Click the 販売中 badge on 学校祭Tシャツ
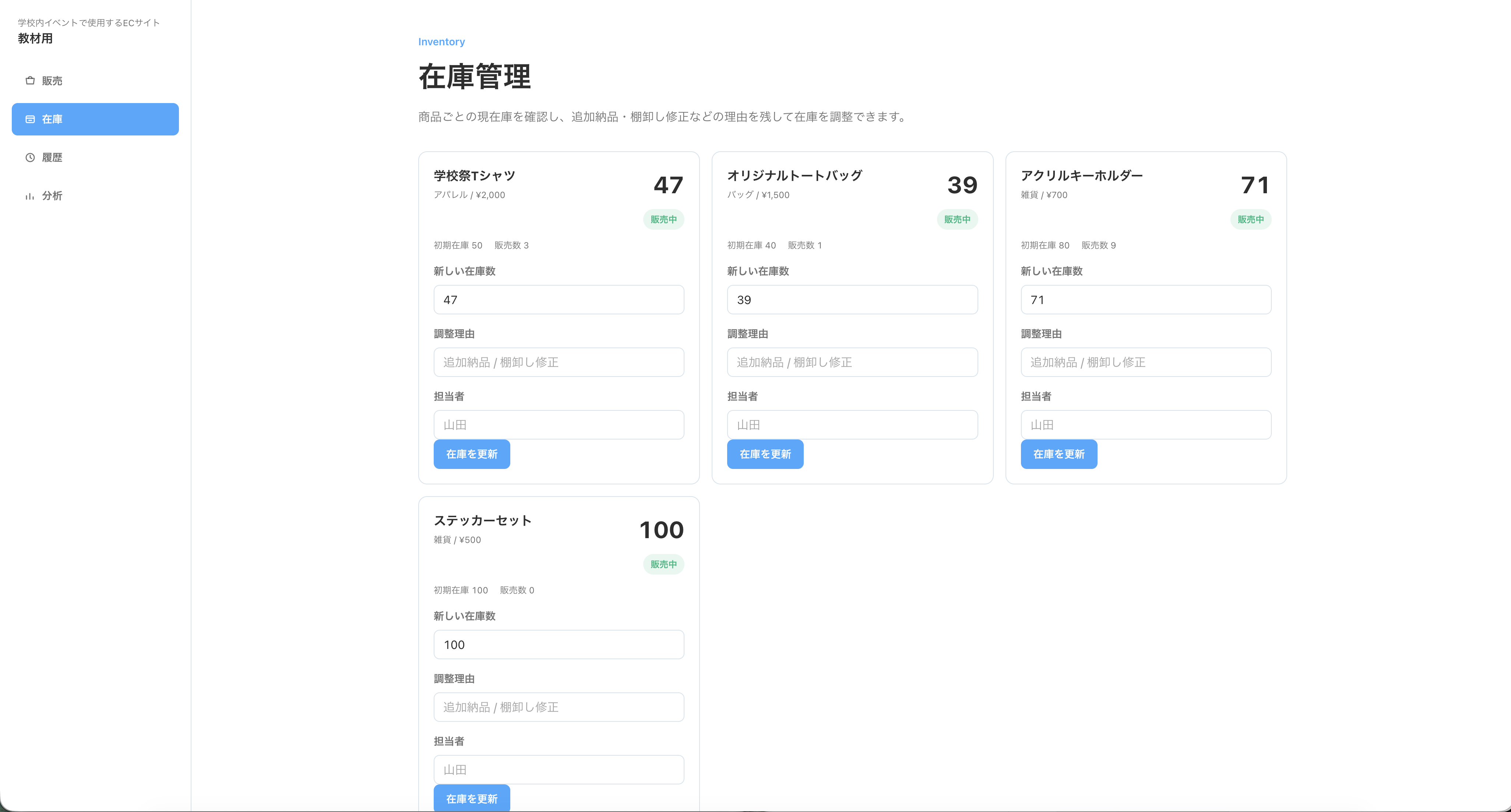The height and width of the screenshot is (812, 1511). 663,219
